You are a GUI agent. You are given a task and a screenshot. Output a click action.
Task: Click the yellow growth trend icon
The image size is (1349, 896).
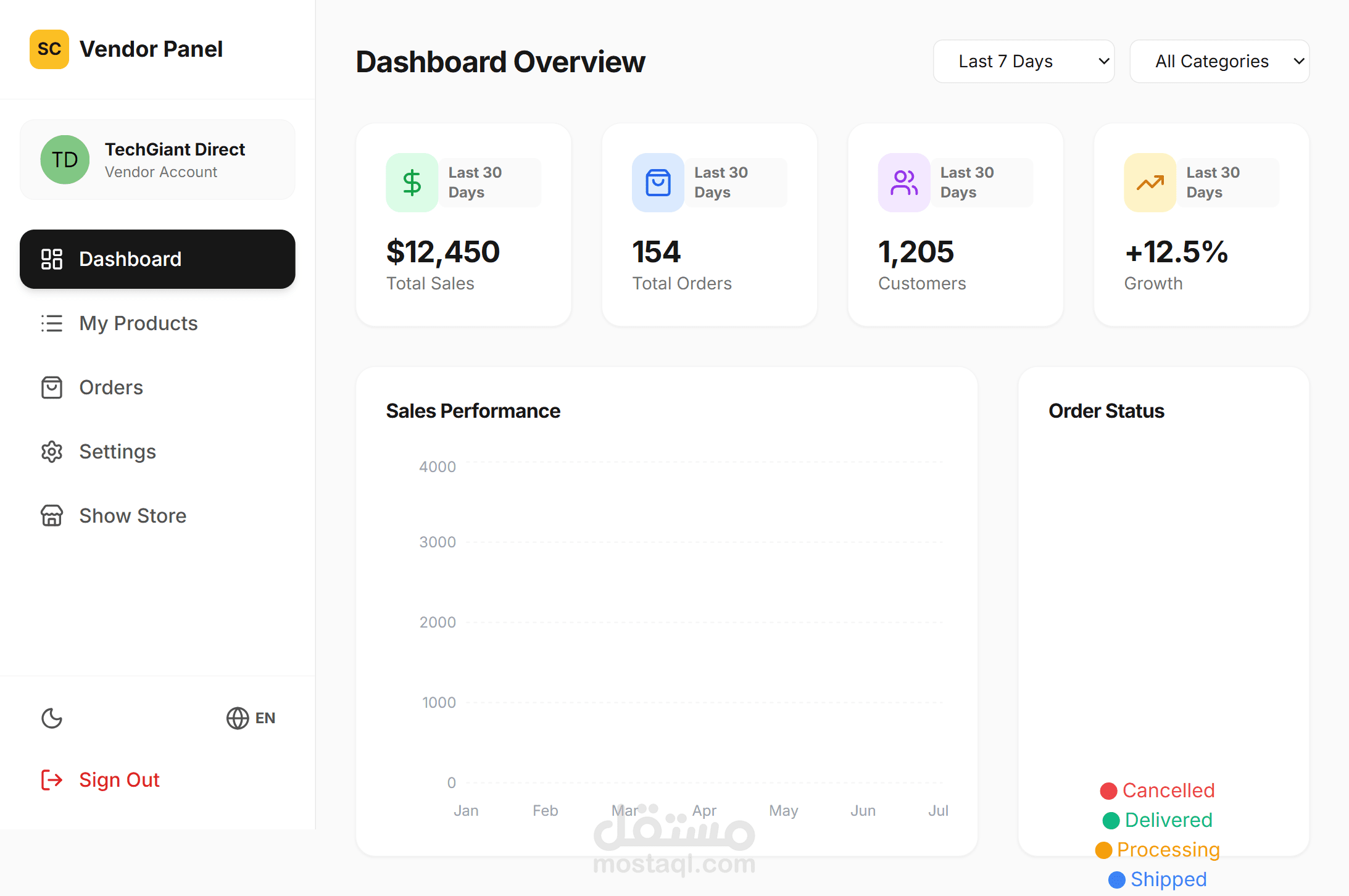pos(1150,183)
